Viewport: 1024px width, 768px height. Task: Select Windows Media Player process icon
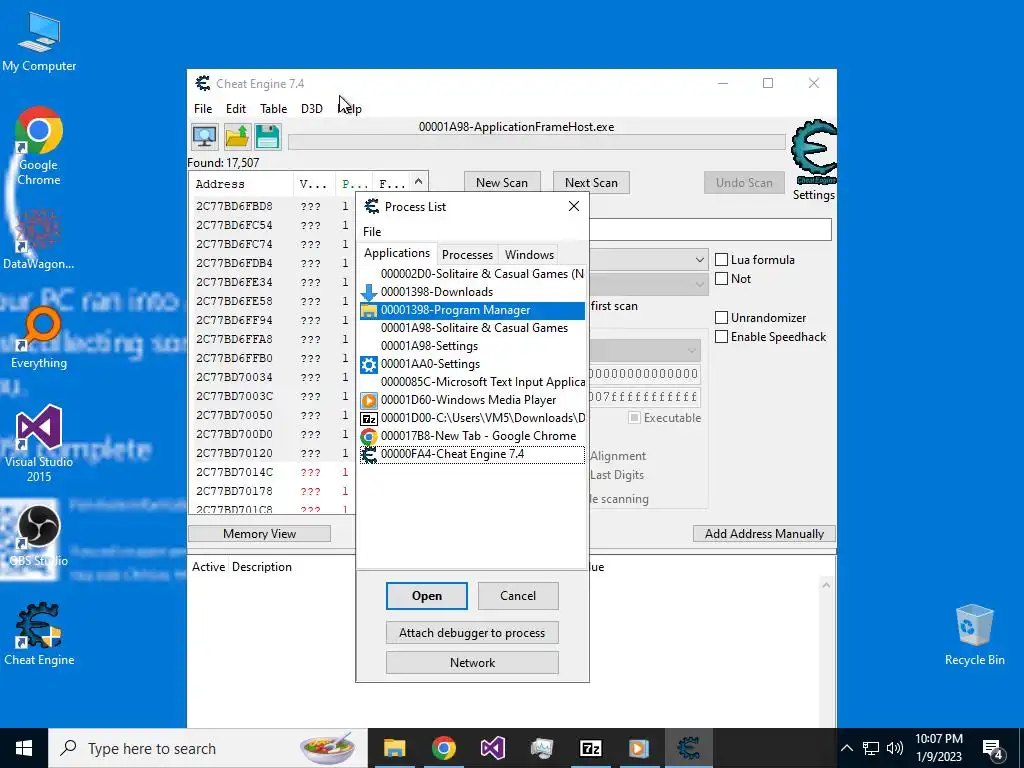(369, 400)
